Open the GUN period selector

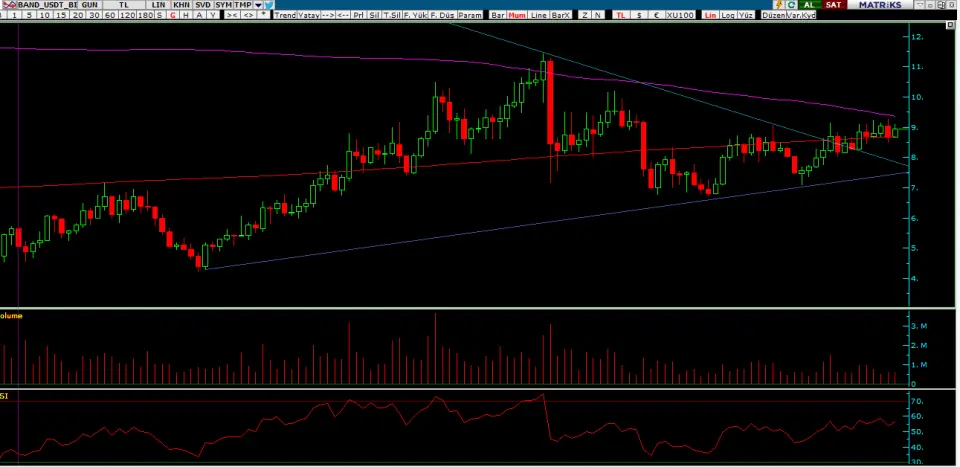(89, 5)
